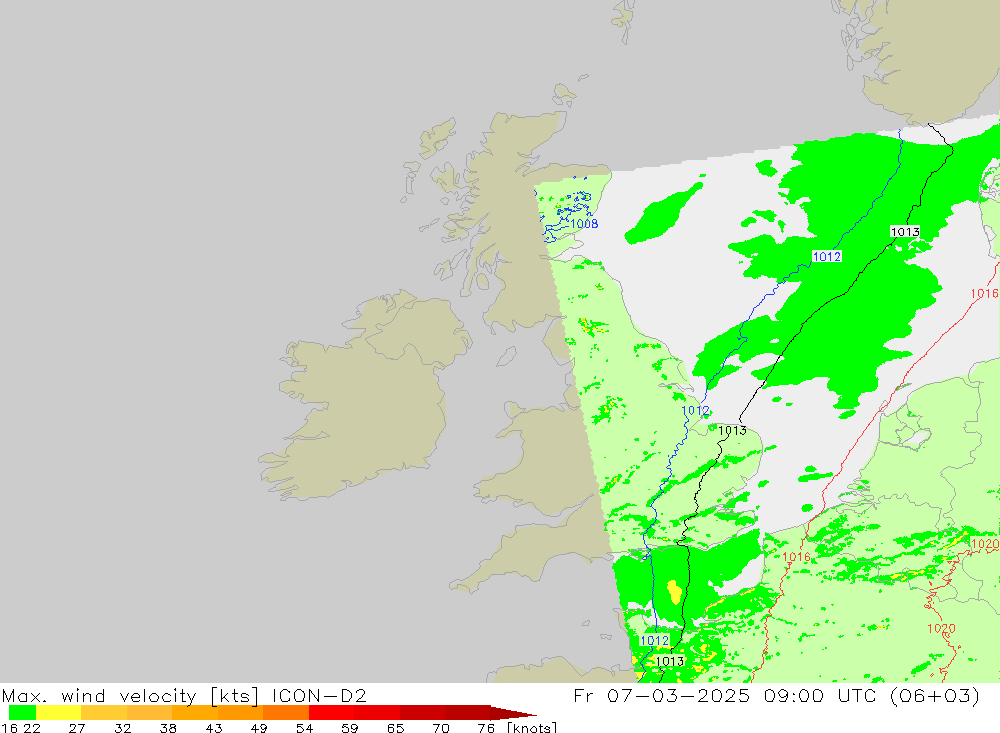Image resolution: width=1000 pixels, height=733 pixels.
Task: Pick the yellow 22–27 knots legend swatch
Action: point(59,713)
